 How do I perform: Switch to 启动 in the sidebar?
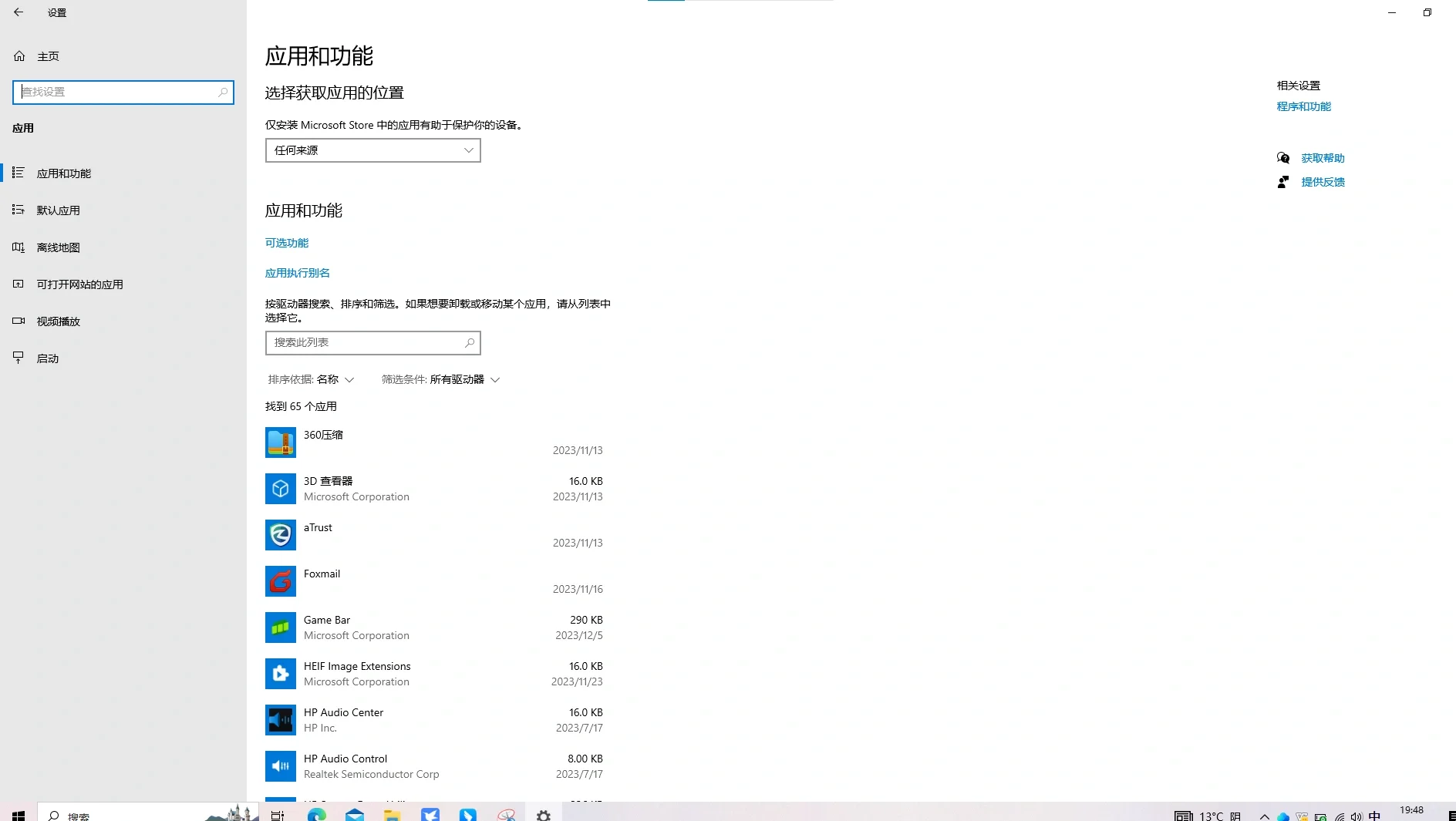click(x=48, y=358)
